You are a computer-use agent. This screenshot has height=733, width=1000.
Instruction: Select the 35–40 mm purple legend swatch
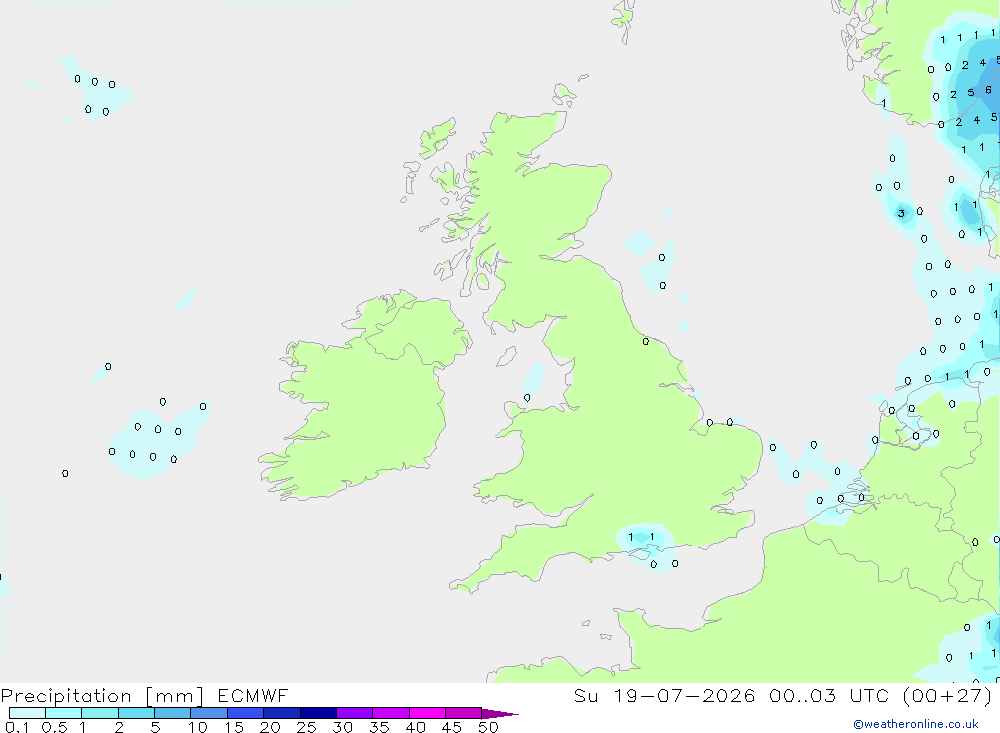[x=391, y=713]
